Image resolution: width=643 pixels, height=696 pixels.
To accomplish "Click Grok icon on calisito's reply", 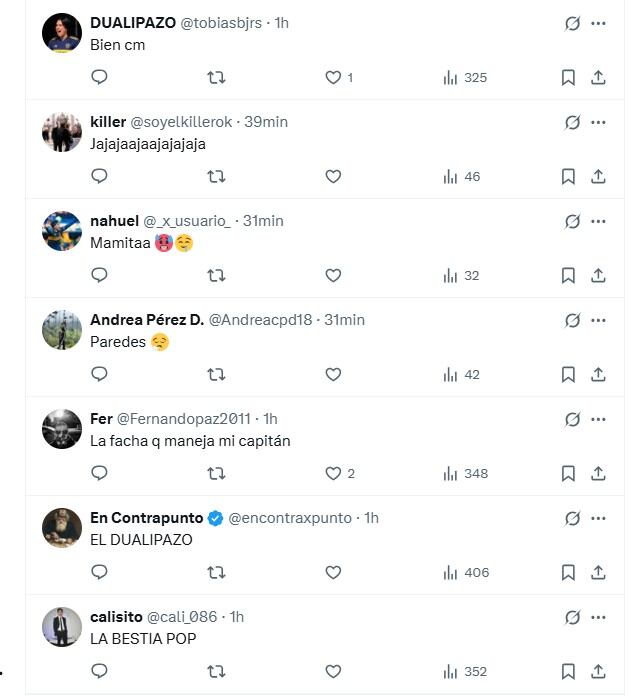I will (x=573, y=617).
